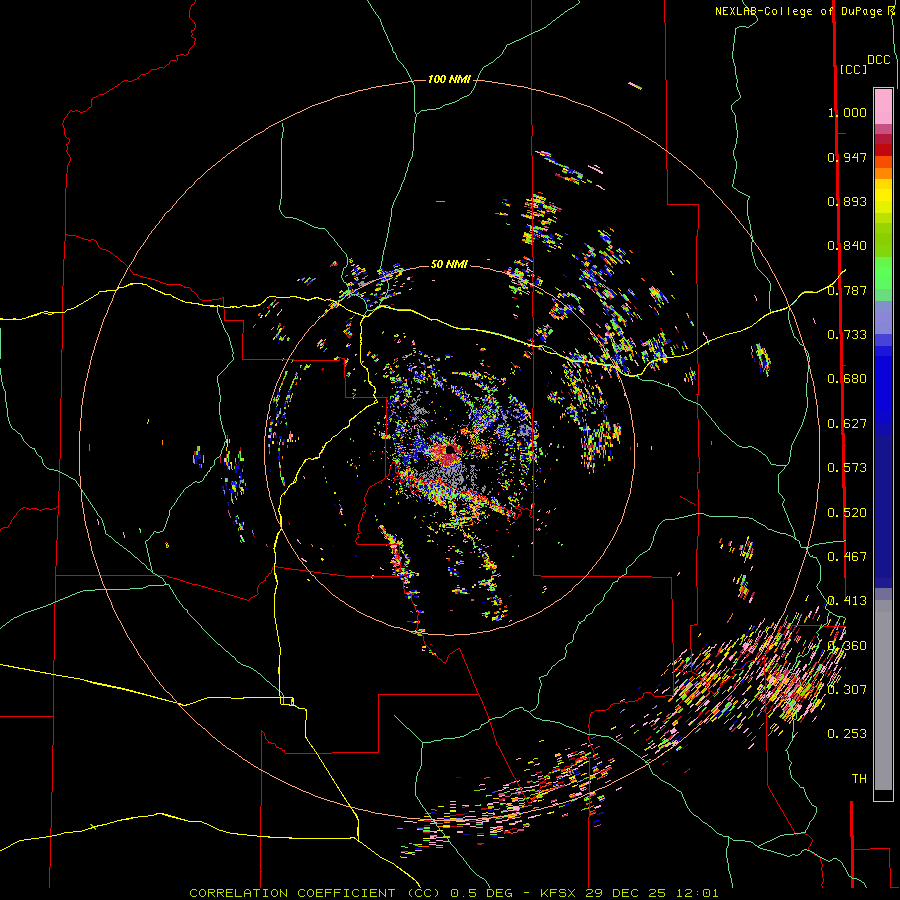Click the 0.893 scale value

pyautogui.click(x=847, y=201)
